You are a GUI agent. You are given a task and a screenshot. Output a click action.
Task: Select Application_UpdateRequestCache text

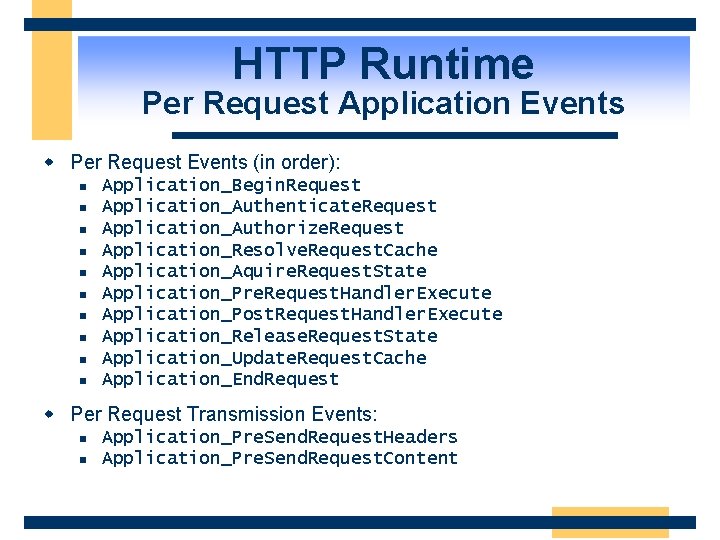[x=264, y=358]
